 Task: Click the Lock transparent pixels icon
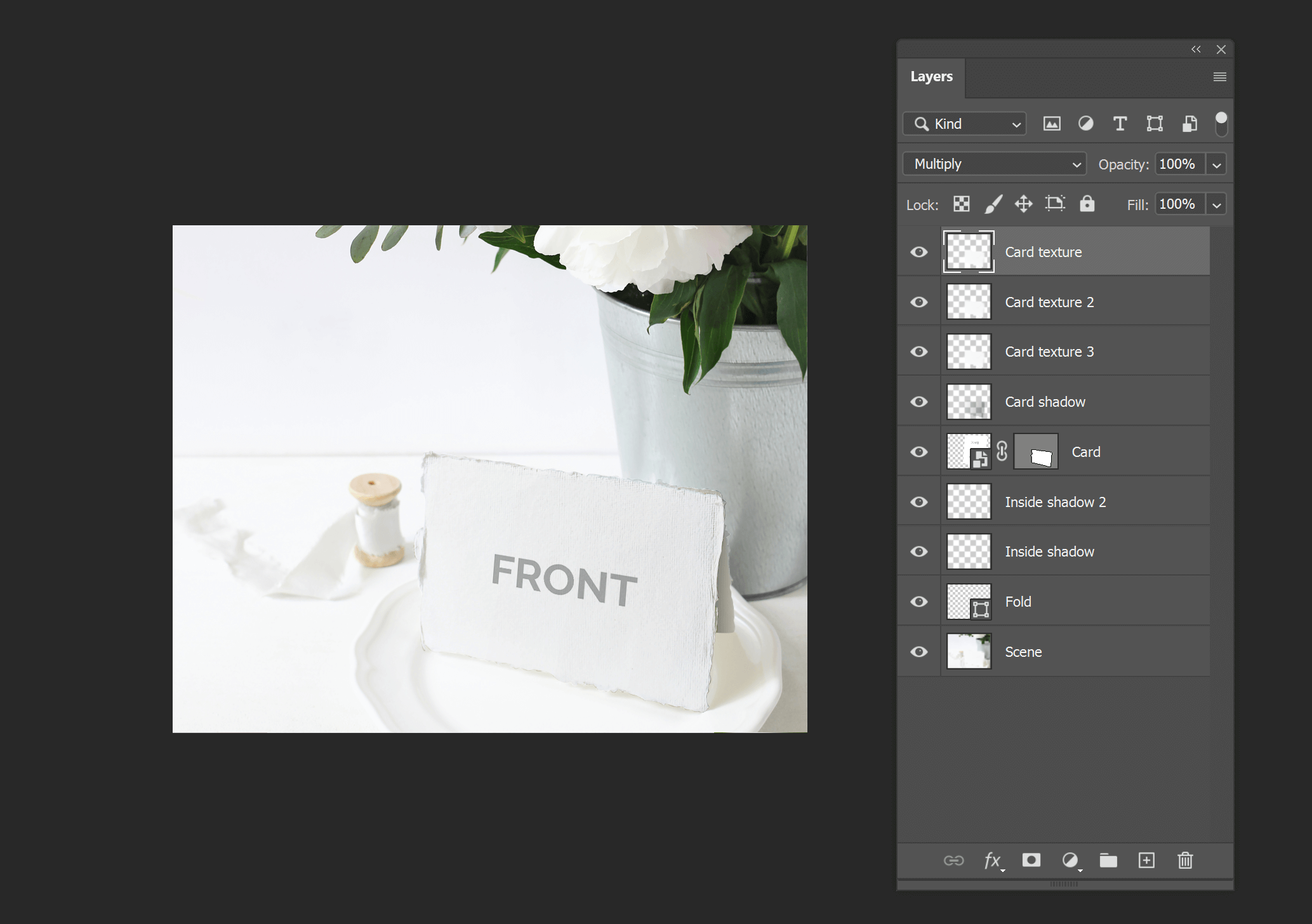click(x=961, y=204)
